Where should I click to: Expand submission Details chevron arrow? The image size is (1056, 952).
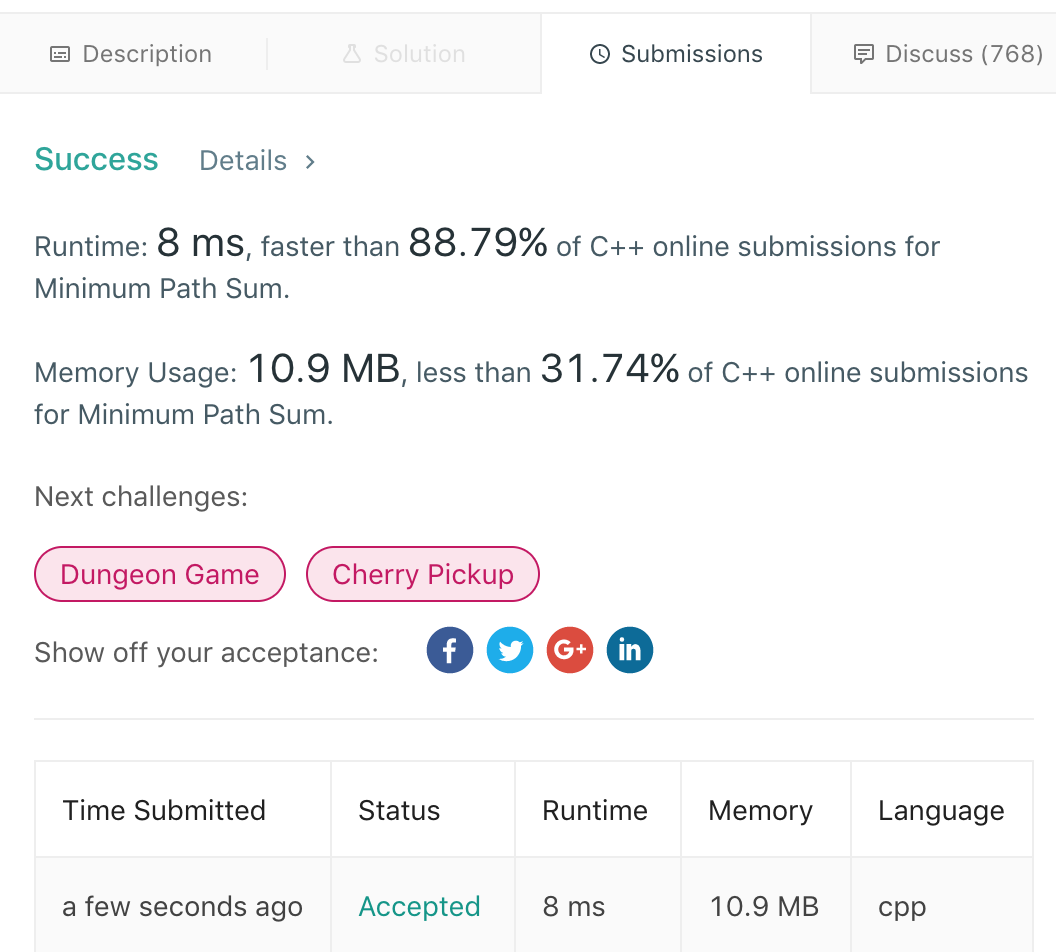pos(310,161)
